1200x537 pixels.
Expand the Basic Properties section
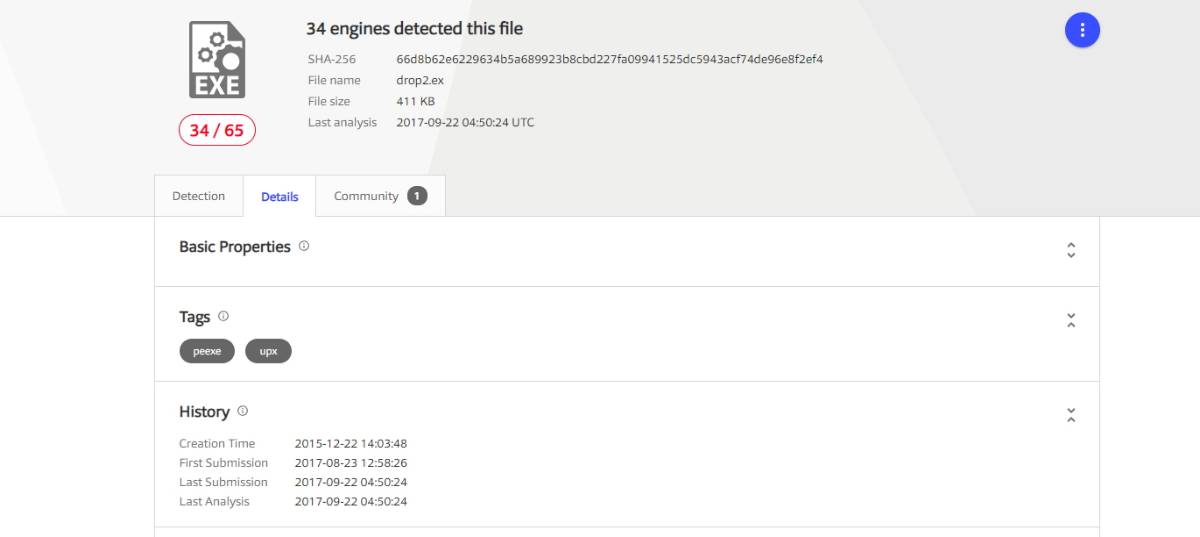(1071, 250)
